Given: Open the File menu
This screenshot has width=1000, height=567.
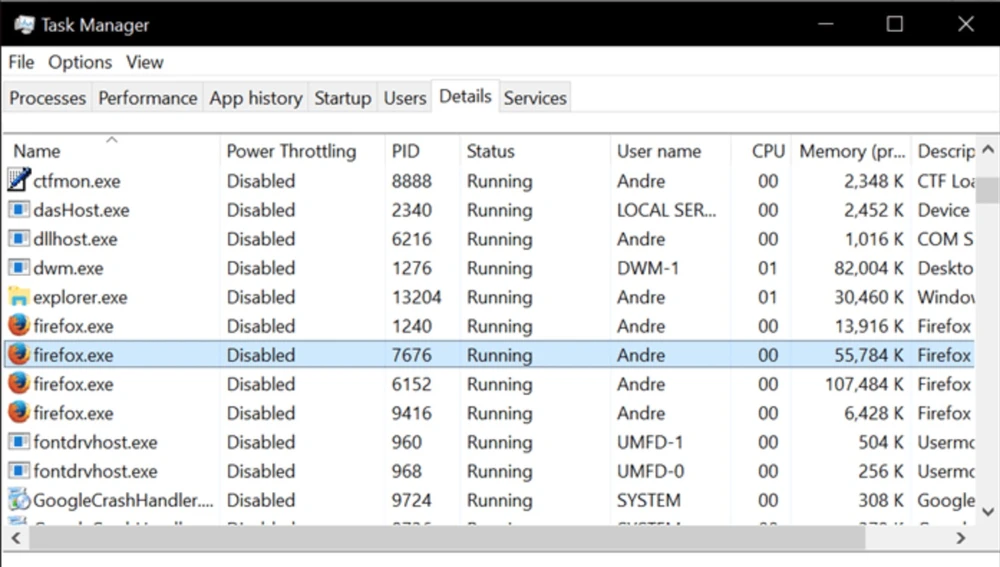Looking at the screenshot, I should click(21, 62).
